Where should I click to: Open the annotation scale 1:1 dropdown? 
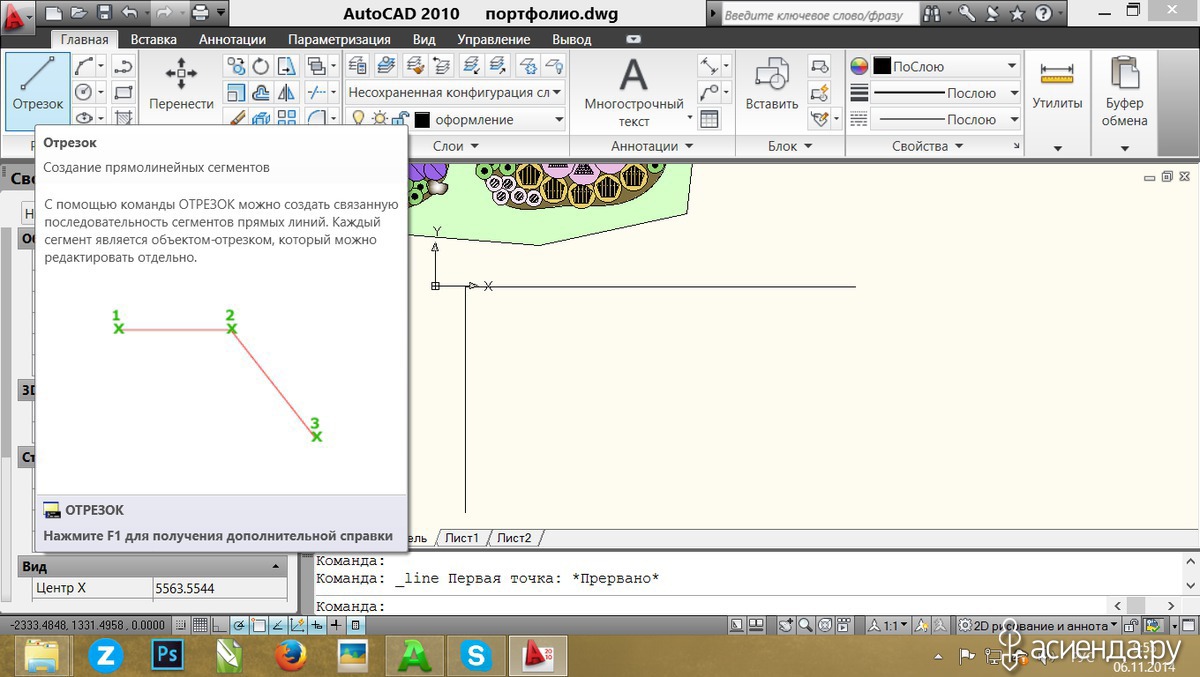tap(888, 625)
